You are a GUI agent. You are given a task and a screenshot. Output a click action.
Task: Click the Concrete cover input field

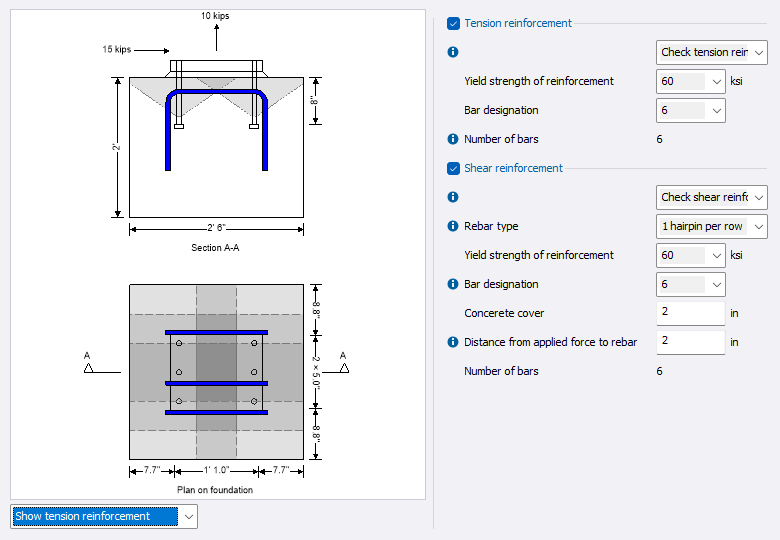click(690, 313)
